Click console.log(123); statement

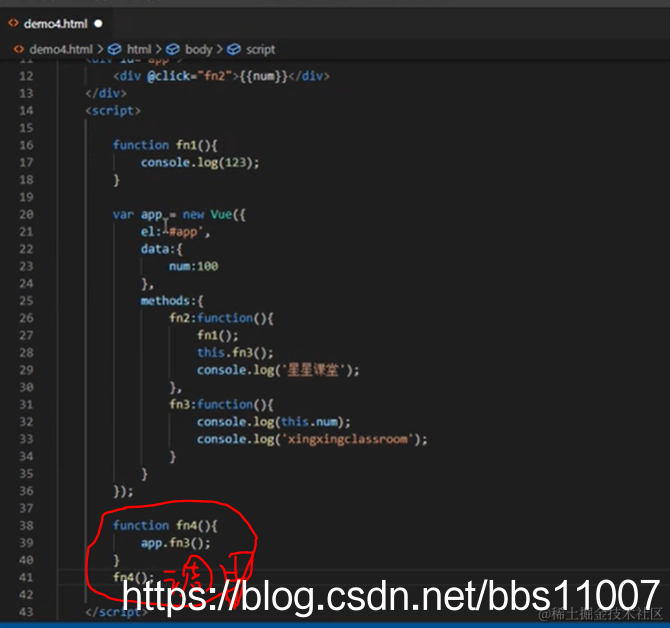[200, 163]
